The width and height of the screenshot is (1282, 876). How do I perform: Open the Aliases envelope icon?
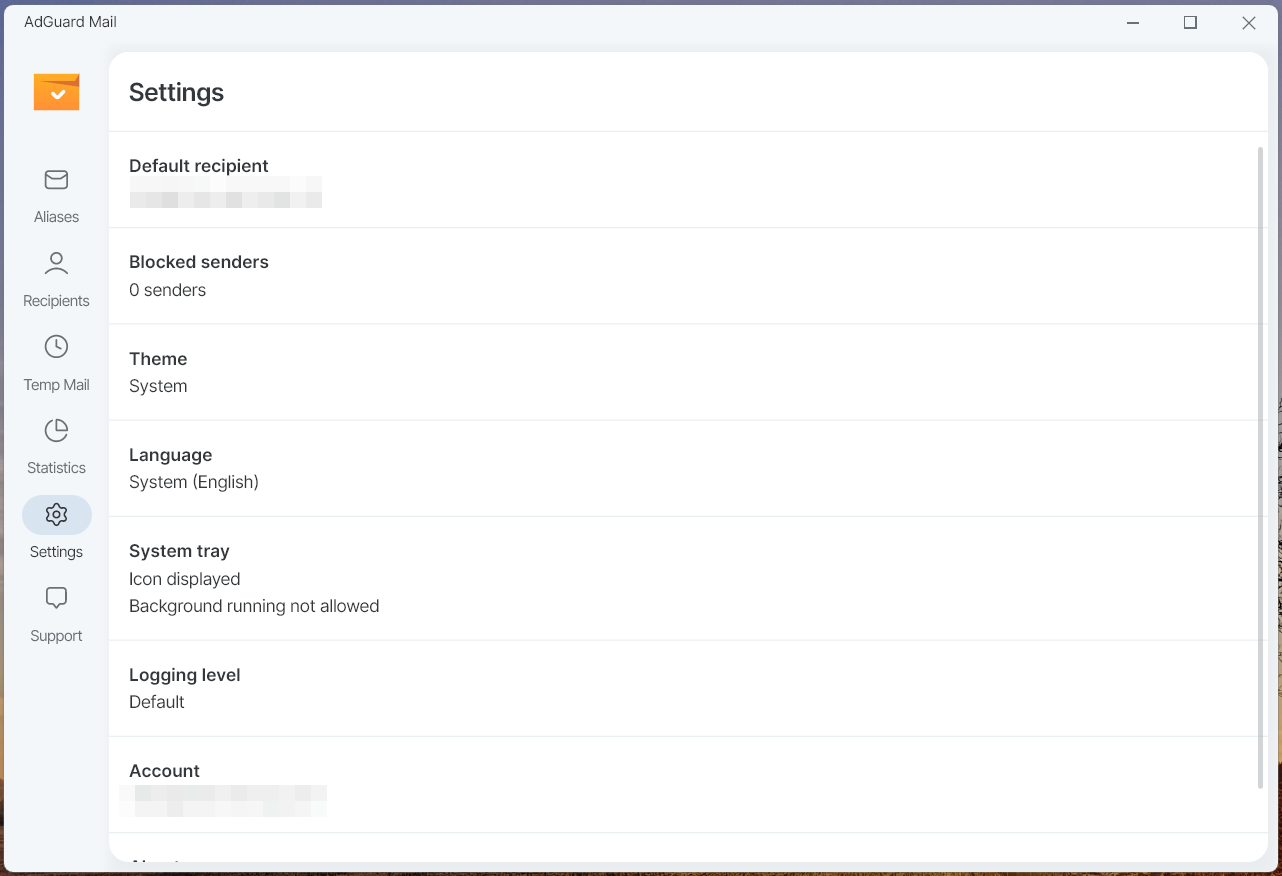point(56,180)
